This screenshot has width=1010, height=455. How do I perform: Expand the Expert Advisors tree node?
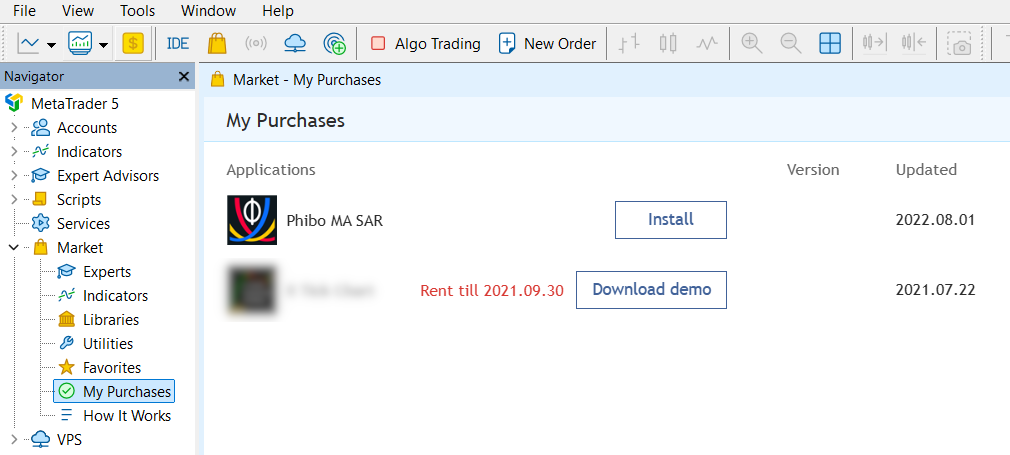point(13,176)
